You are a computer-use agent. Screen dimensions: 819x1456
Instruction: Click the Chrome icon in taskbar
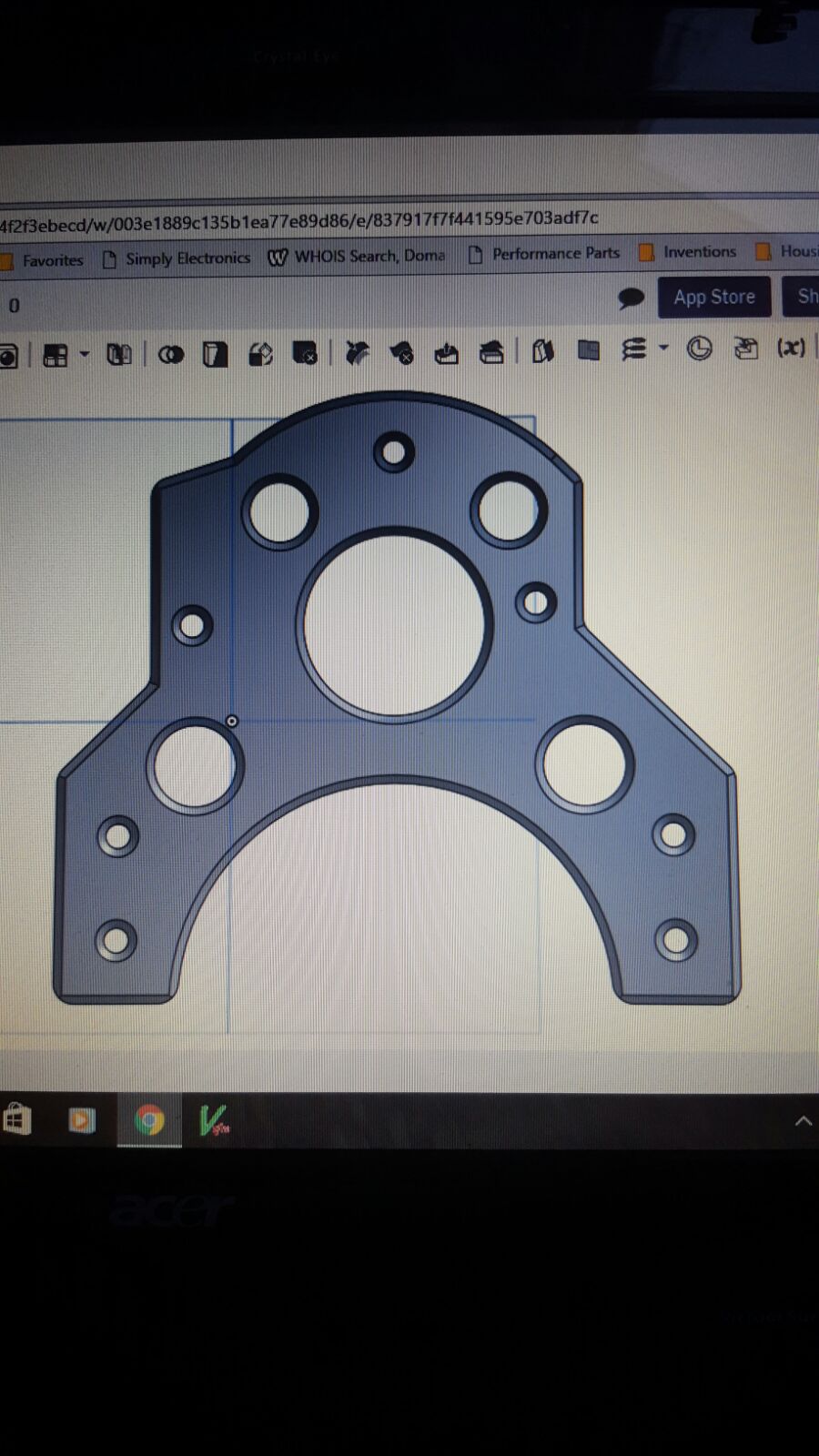coord(149,1120)
